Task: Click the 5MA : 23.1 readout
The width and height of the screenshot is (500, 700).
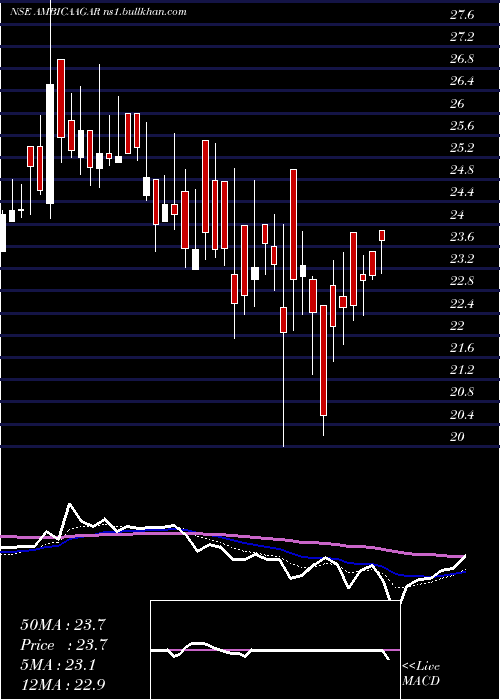Action: tap(59, 665)
